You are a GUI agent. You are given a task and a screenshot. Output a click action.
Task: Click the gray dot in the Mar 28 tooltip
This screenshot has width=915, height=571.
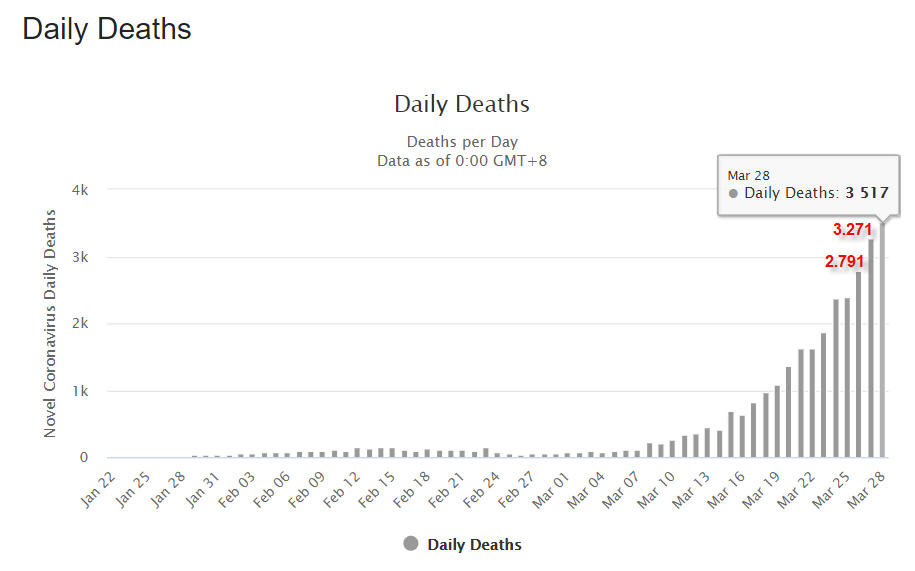click(x=734, y=194)
